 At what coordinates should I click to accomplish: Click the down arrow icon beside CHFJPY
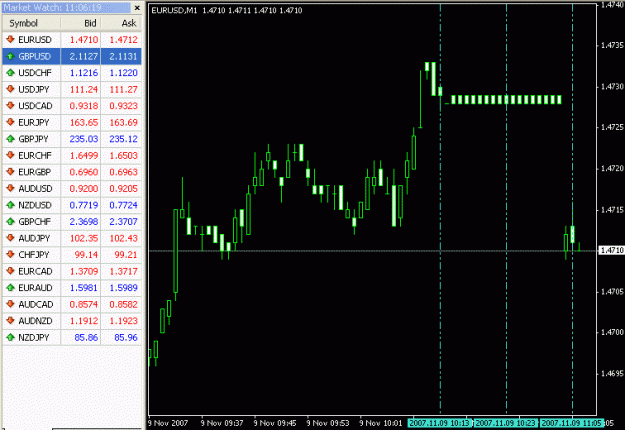10,255
